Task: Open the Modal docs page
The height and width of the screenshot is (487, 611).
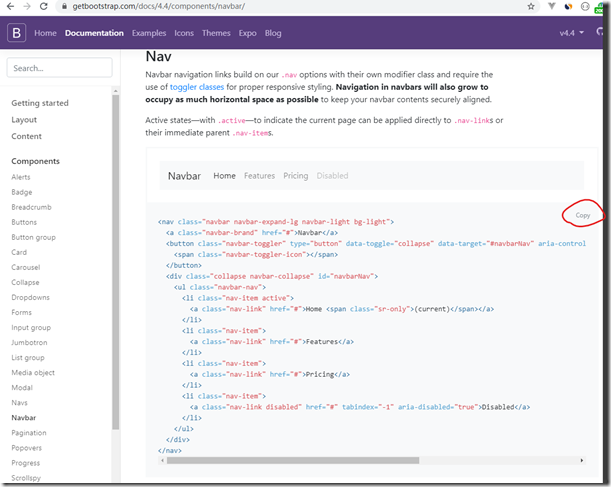Action: [22, 388]
